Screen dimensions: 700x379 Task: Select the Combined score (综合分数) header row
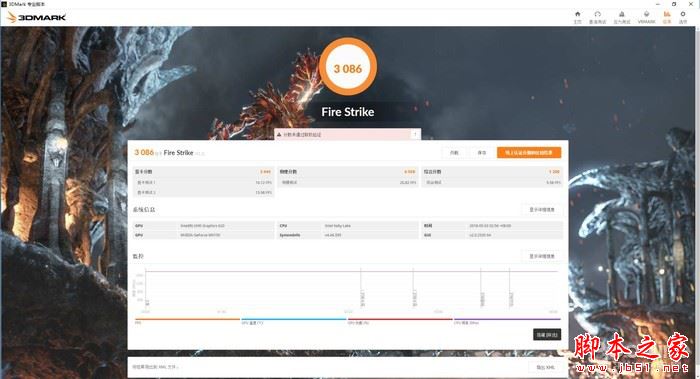pos(492,171)
